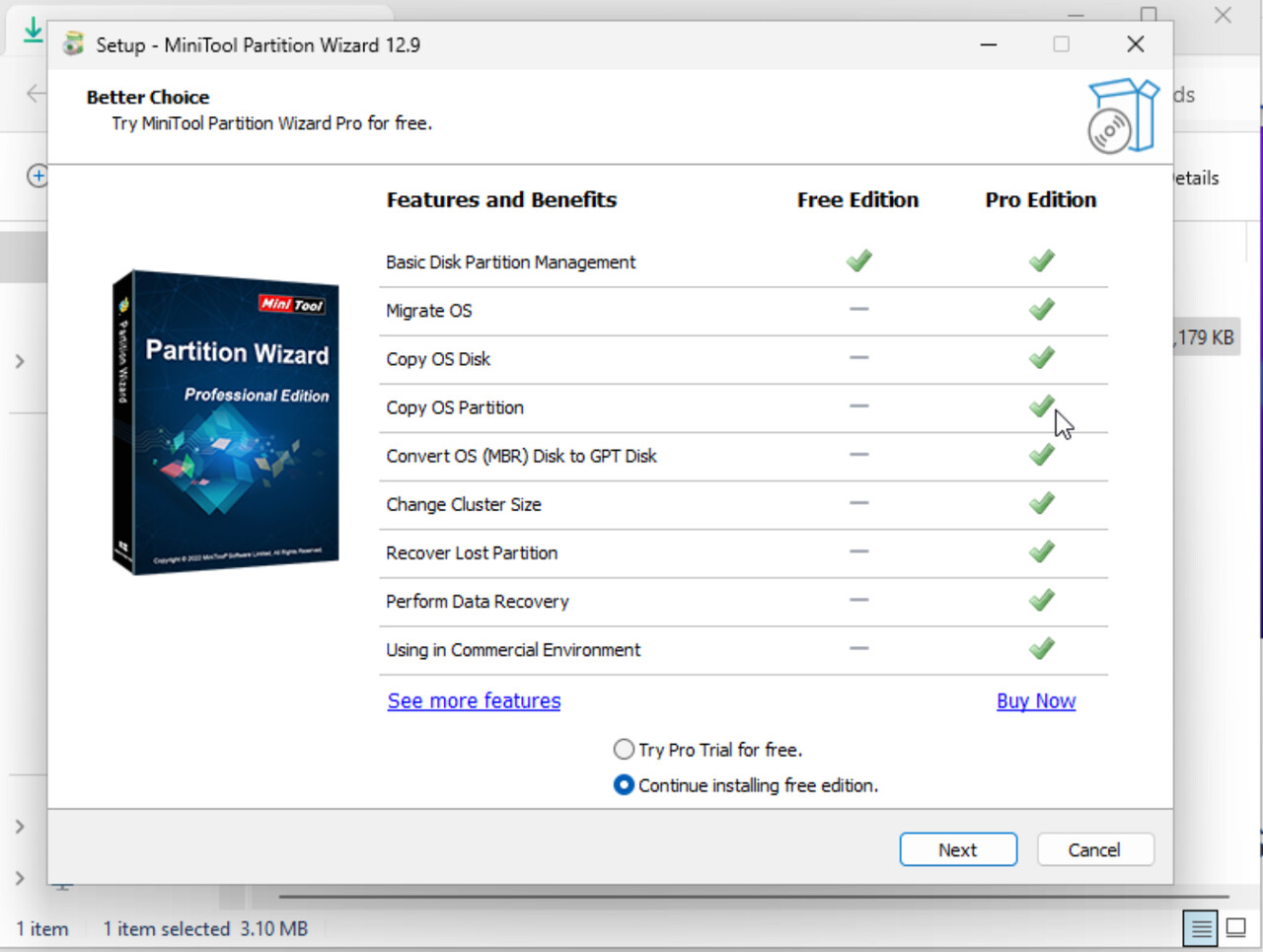Select Continue installing free edition option
This screenshot has height=952, width=1263.
point(624,785)
